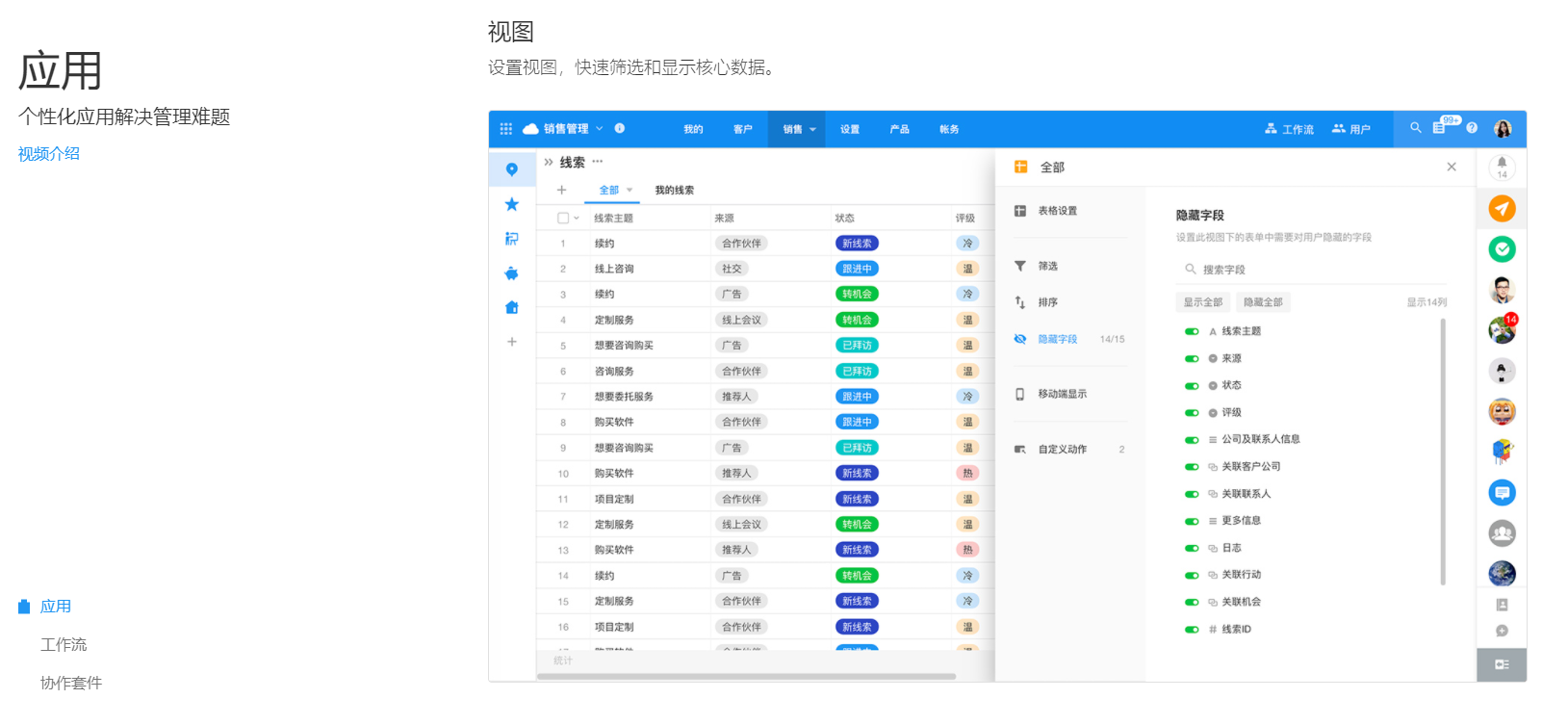The image size is (1568, 725).
Task: Add a new view with the plus left of the 全部 tab
Action: [x=562, y=190]
